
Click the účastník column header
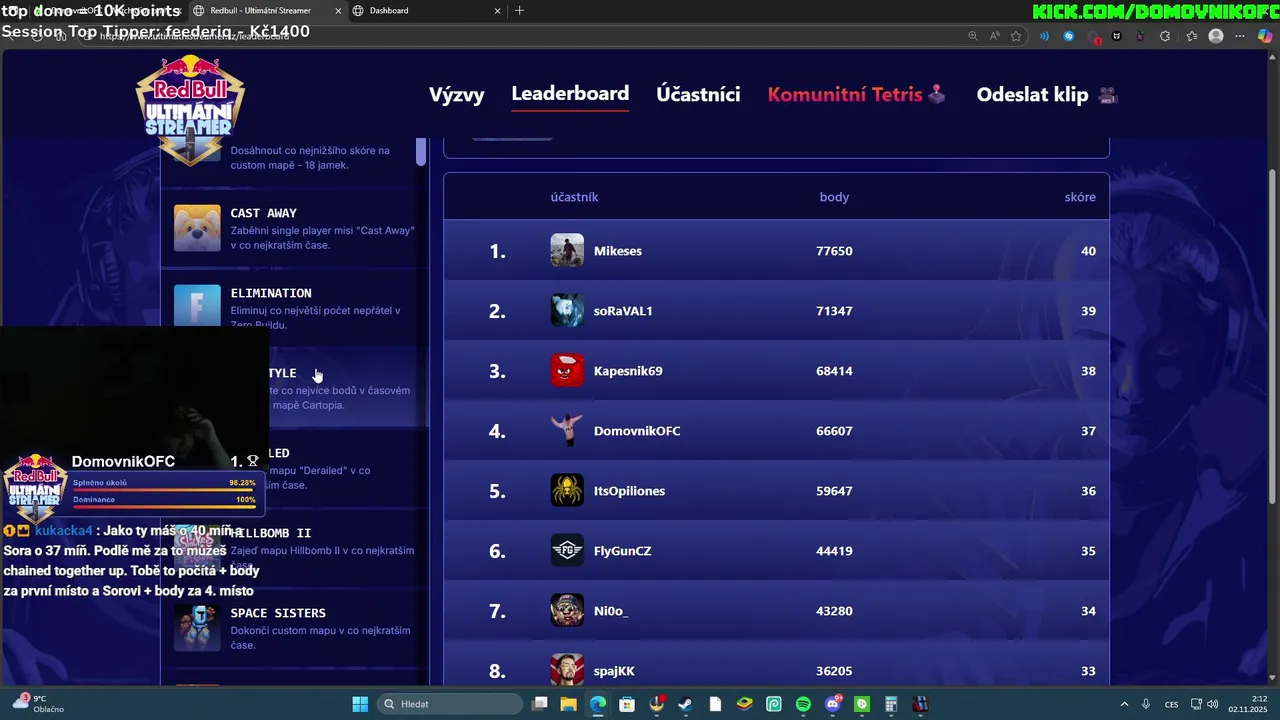pos(574,197)
